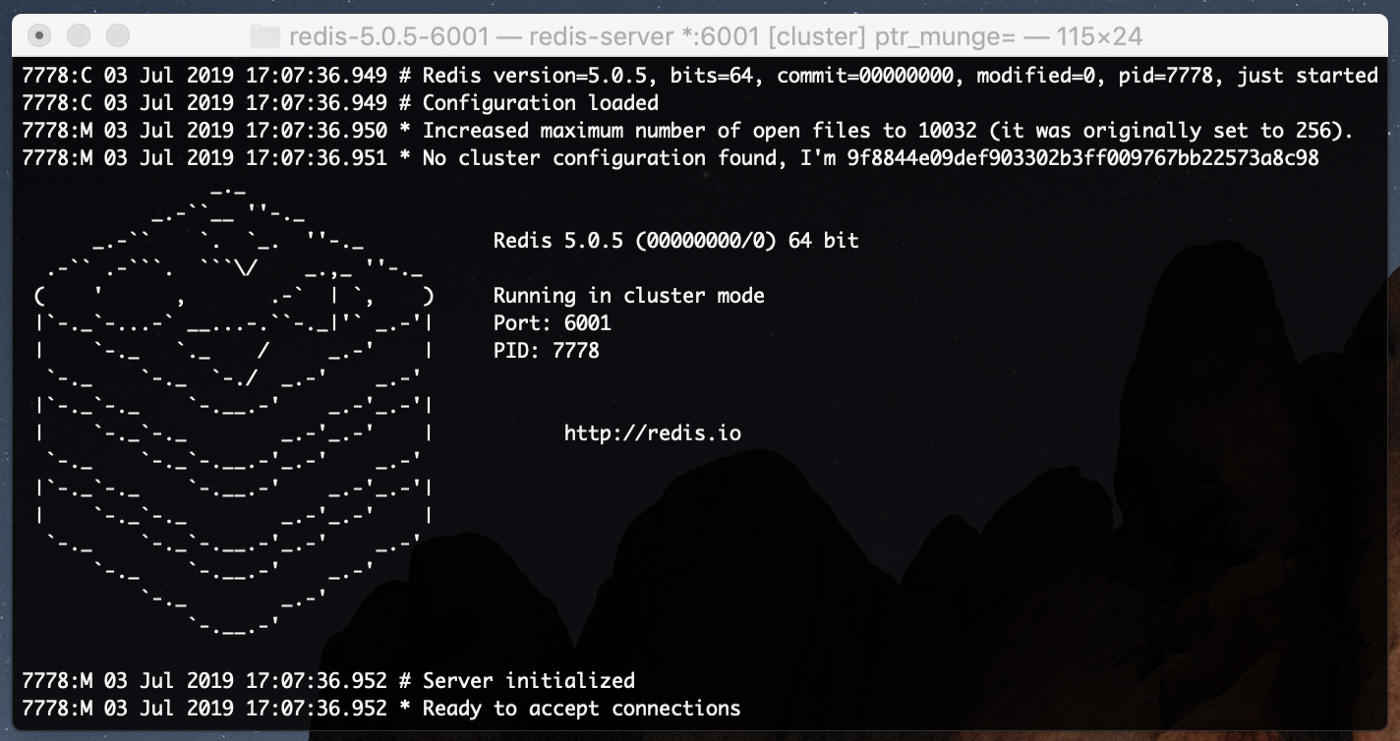Click the zoom window button

[117, 36]
